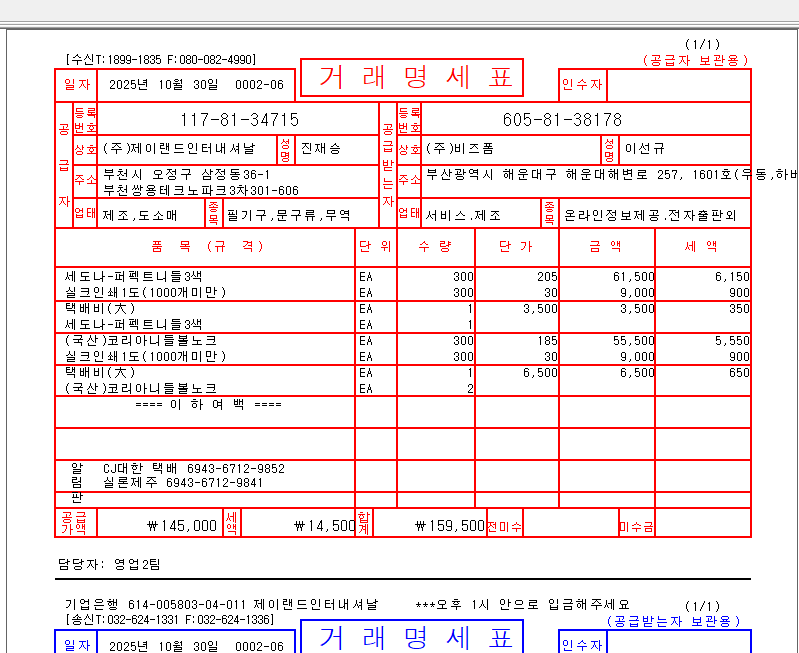Select supplier representative name 진재승
The image size is (799, 653).
click(x=321, y=149)
